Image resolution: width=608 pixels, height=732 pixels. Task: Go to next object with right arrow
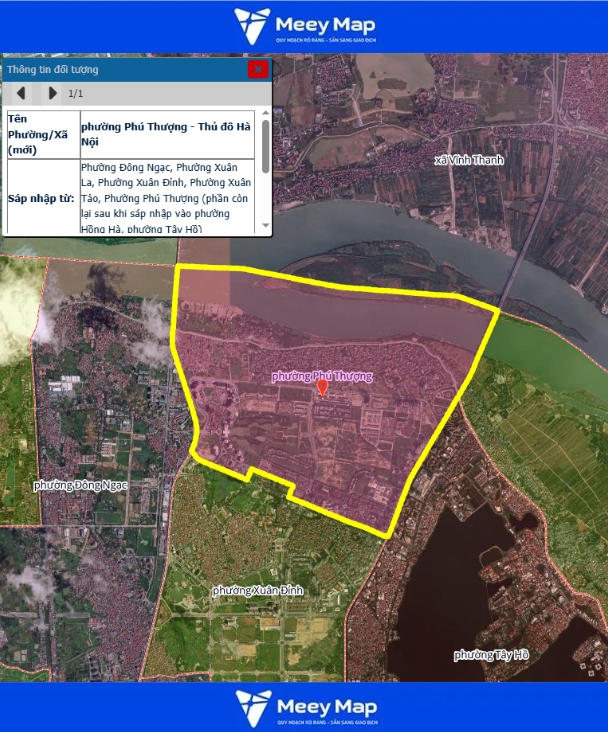52,93
